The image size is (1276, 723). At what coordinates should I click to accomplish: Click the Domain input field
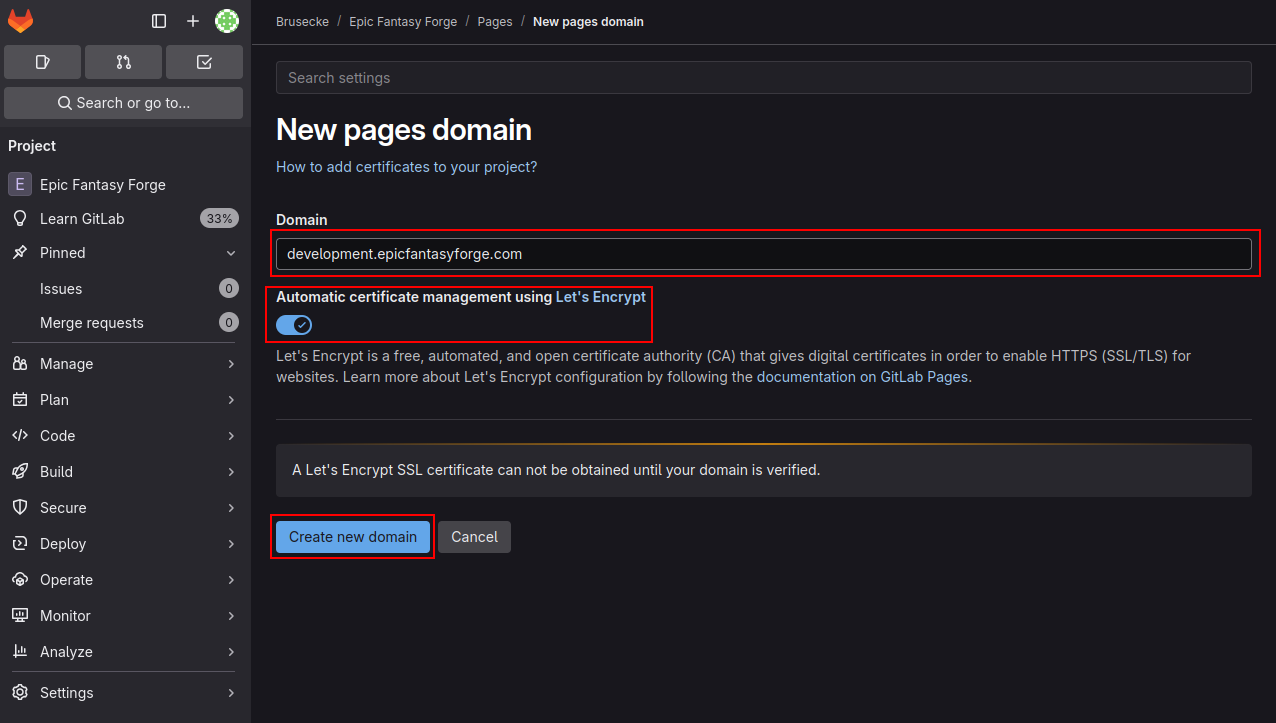[764, 254]
